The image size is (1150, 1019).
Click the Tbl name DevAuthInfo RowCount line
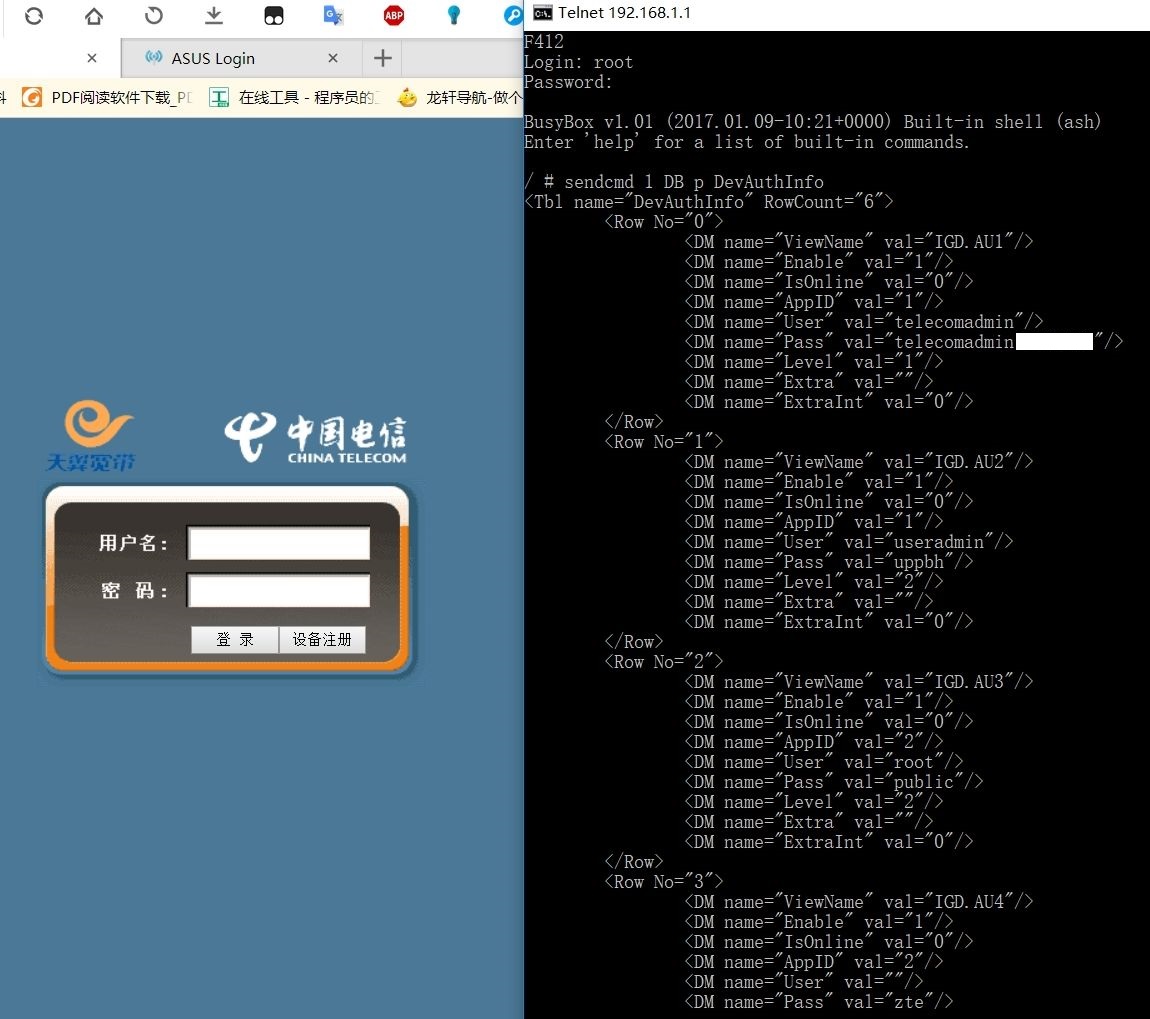point(708,202)
